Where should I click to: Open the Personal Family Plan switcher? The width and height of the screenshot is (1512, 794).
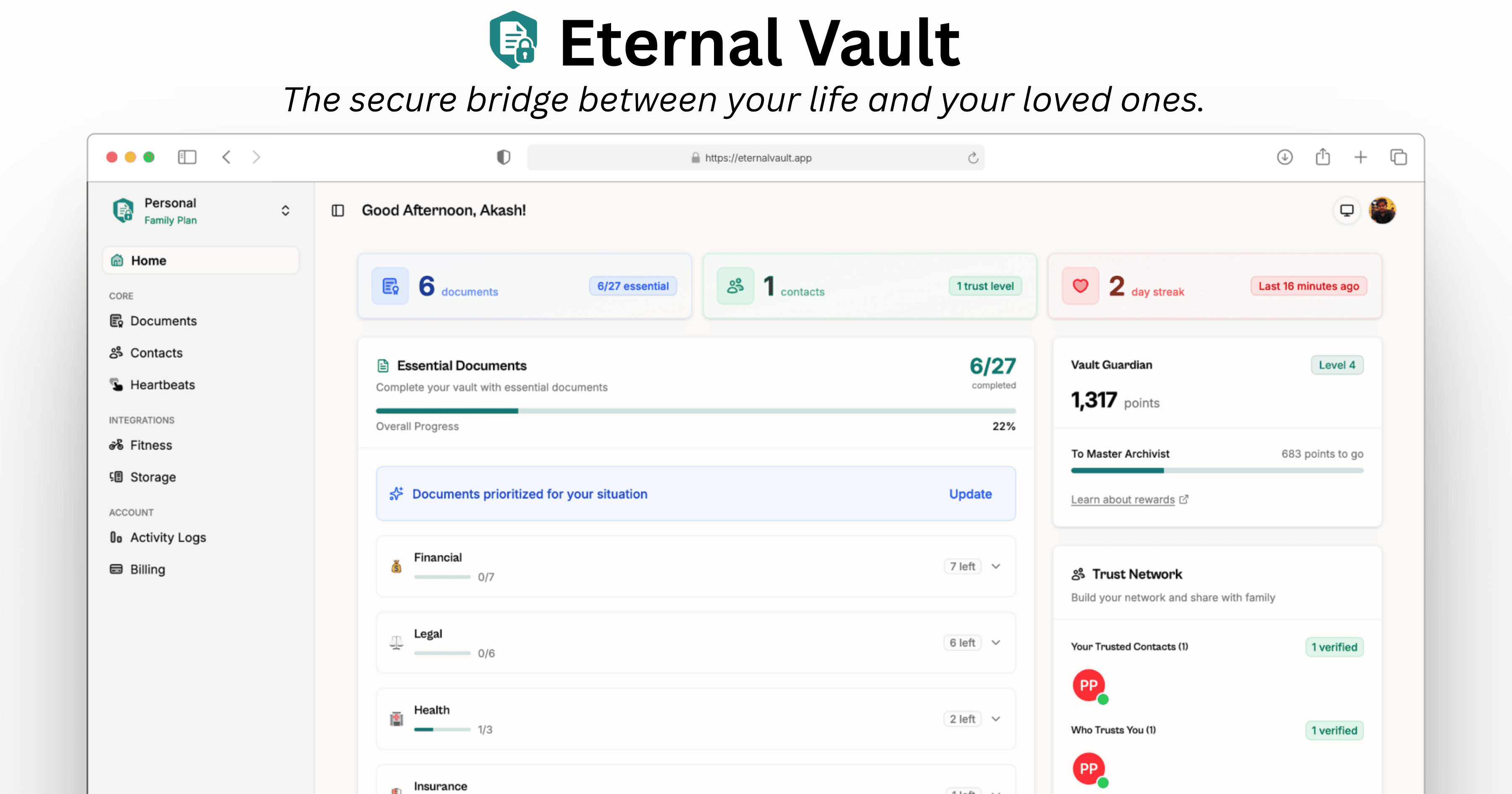pos(286,210)
